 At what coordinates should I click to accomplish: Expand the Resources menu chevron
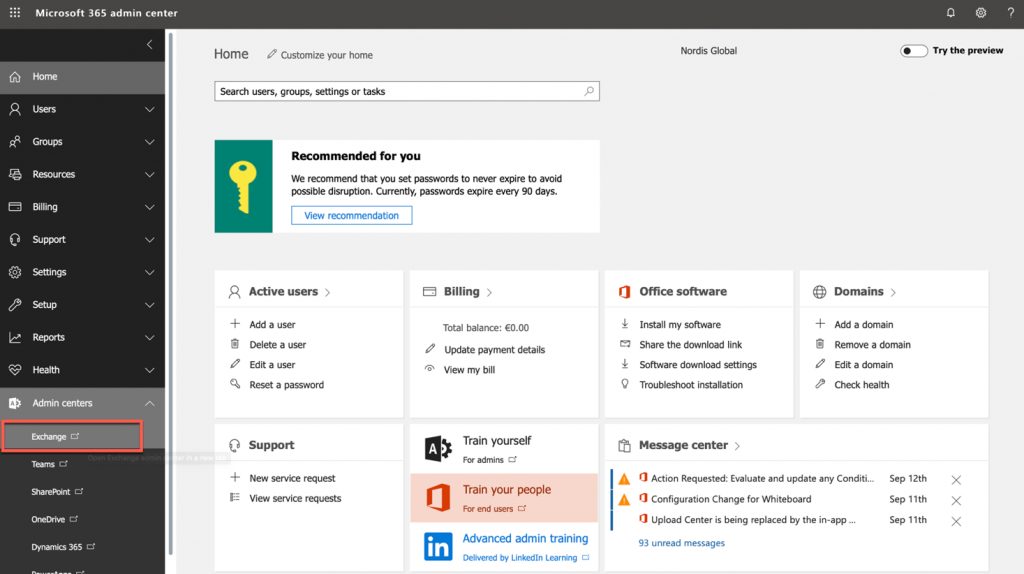[x=150, y=174]
